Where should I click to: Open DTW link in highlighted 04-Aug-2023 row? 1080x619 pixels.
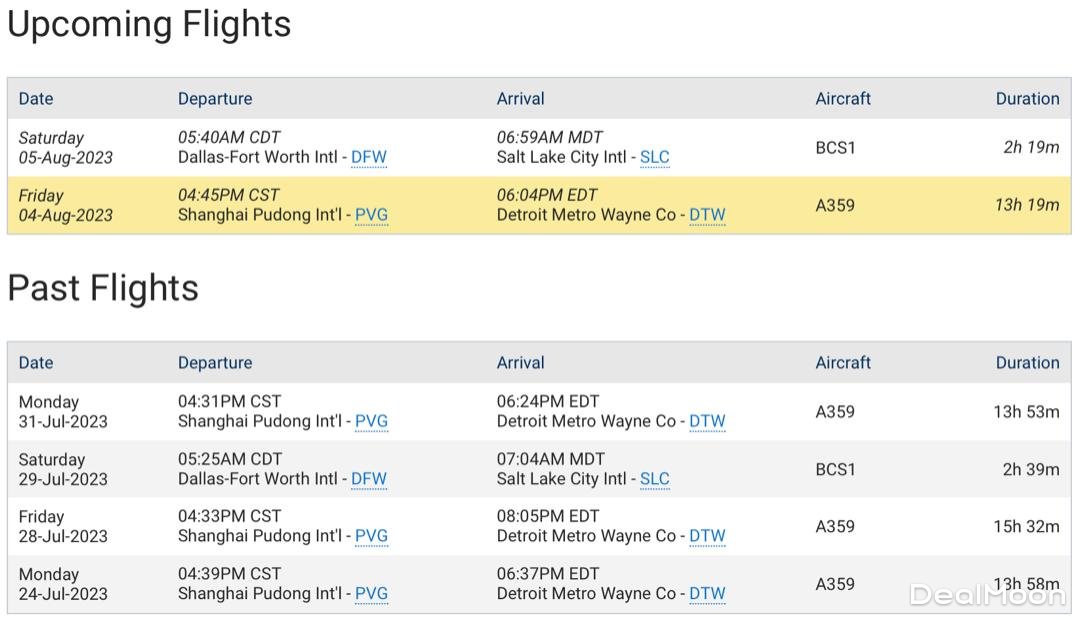pyautogui.click(x=707, y=216)
